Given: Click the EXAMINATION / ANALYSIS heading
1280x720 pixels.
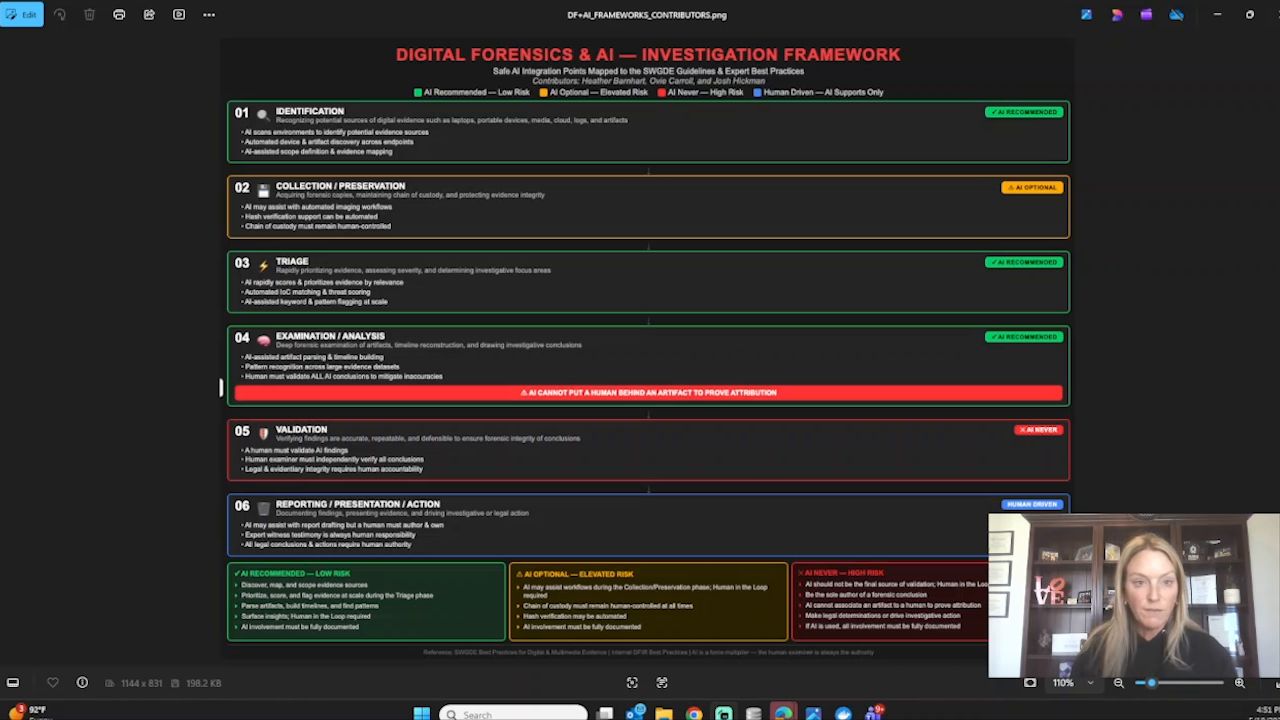Looking at the screenshot, I should [x=330, y=336].
